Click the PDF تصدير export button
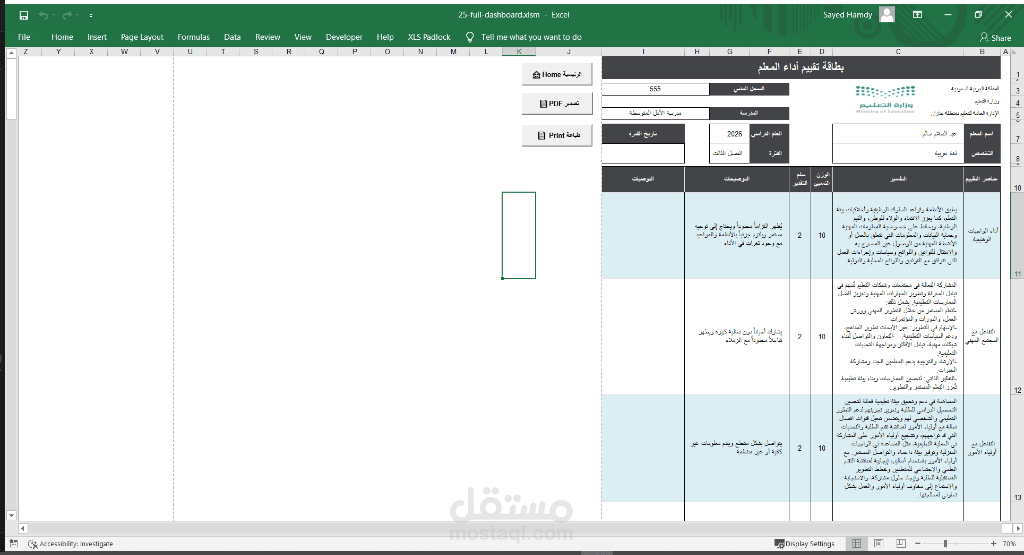The image size is (1024, 555). tap(557, 104)
